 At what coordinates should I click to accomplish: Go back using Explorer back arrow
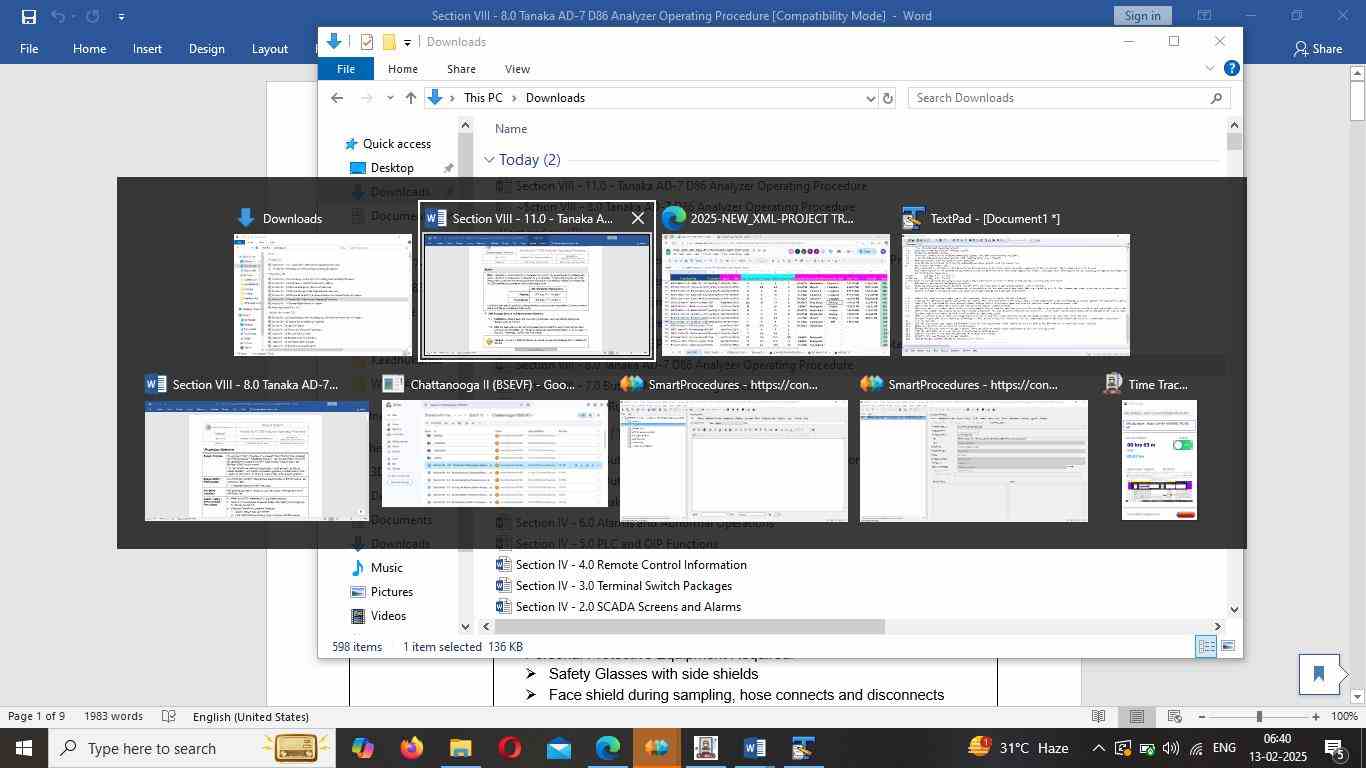coord(337,98)
